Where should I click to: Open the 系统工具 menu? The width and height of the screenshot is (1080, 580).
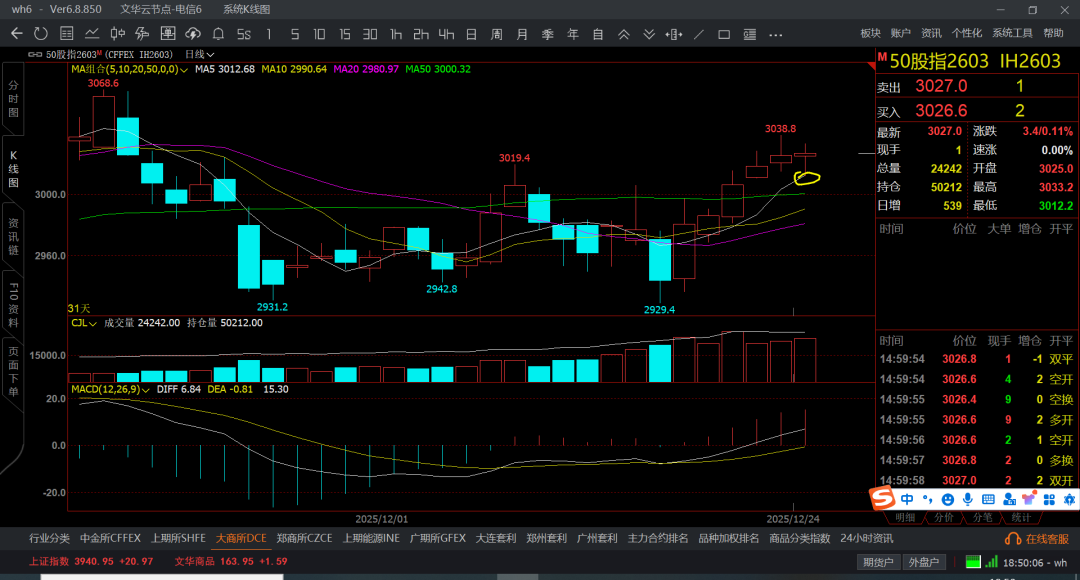1012,33
